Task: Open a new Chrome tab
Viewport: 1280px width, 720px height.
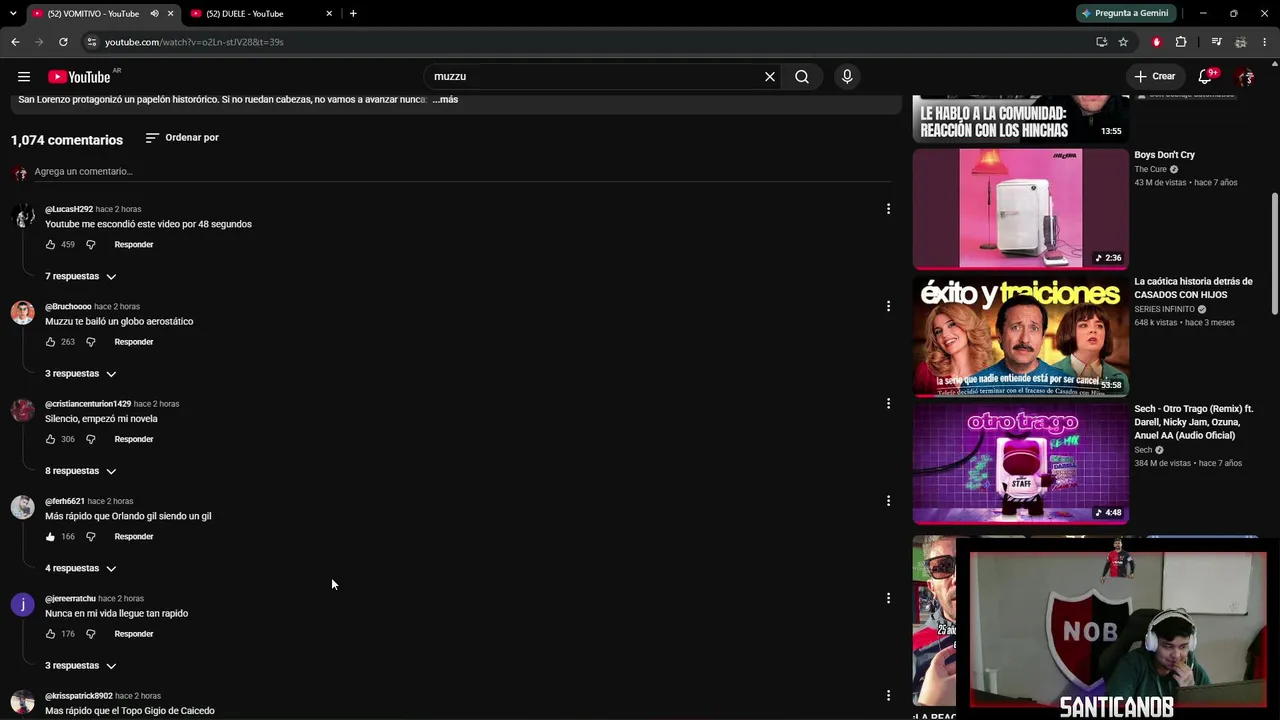Action: tap(353, 14)
